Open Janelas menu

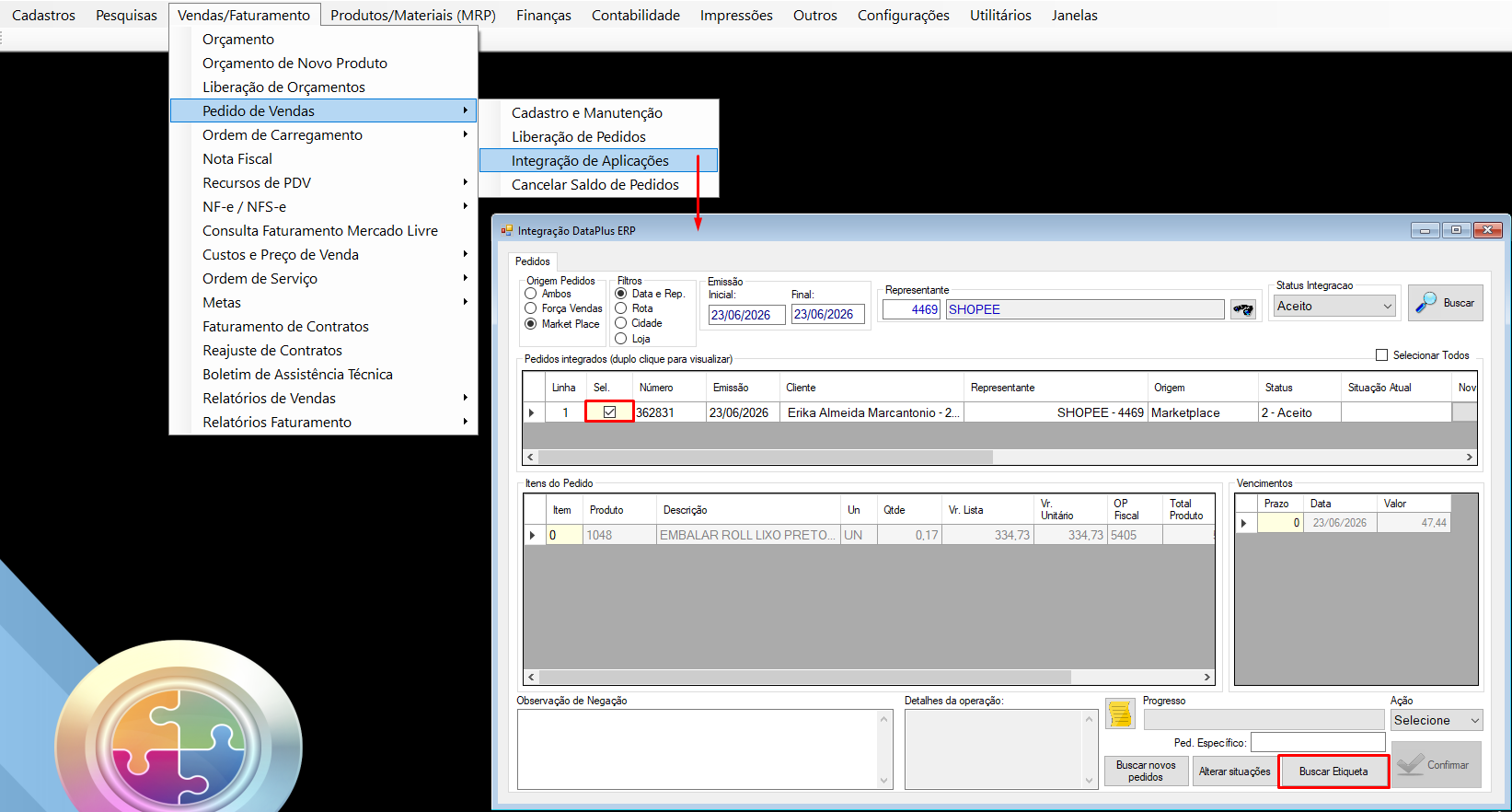1074,16
